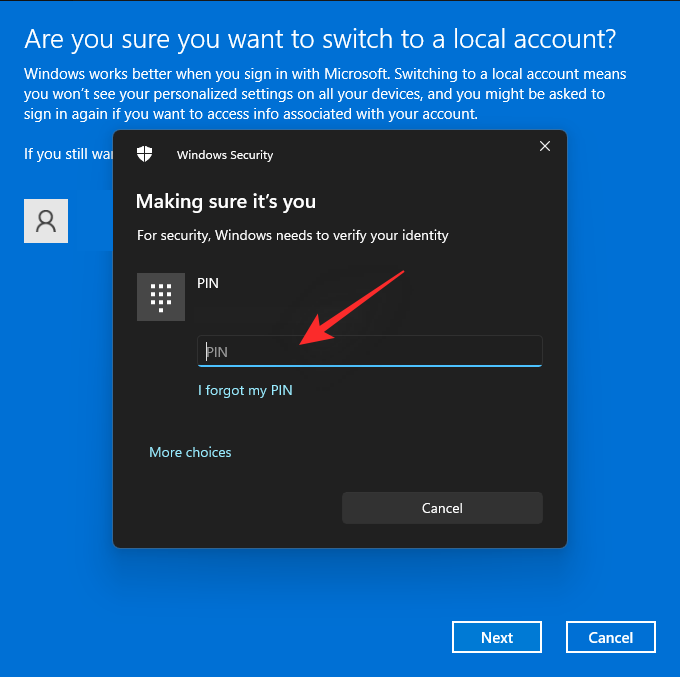Image resolution: width=680 pixels, height=677 pixels.
Task: Click the verify your identity message
Action: coord(293,235)
